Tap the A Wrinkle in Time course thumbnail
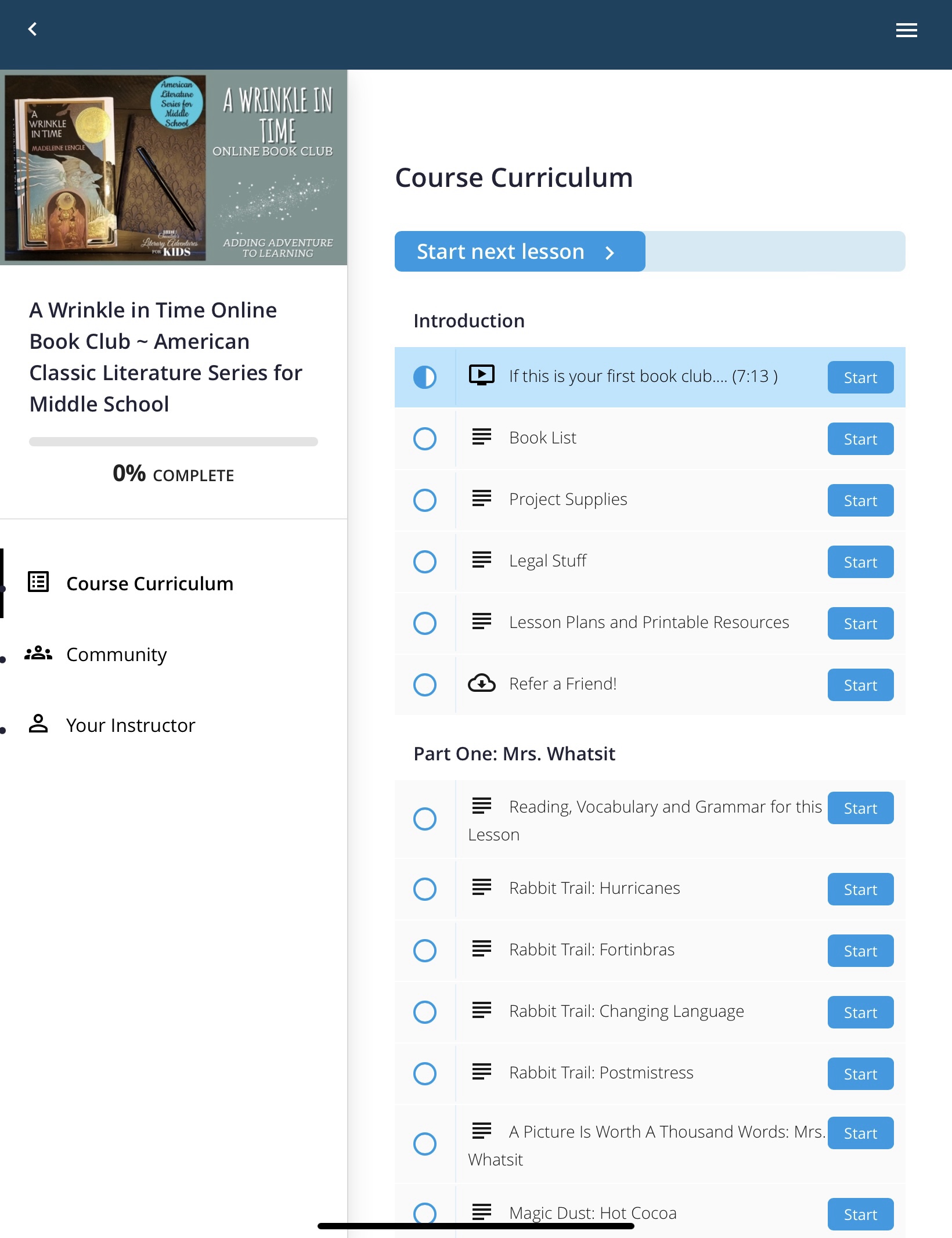This screenshot has width=952, height=1238. tap(174, 167)
